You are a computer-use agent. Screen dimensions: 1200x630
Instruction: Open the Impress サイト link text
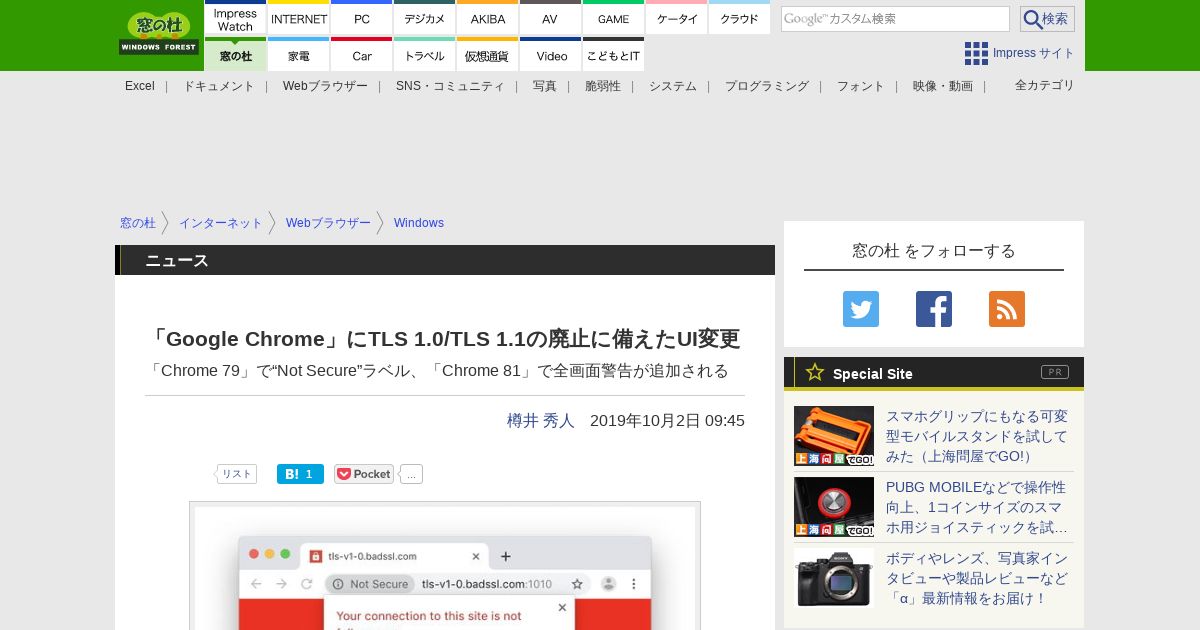coord(1034,53)
